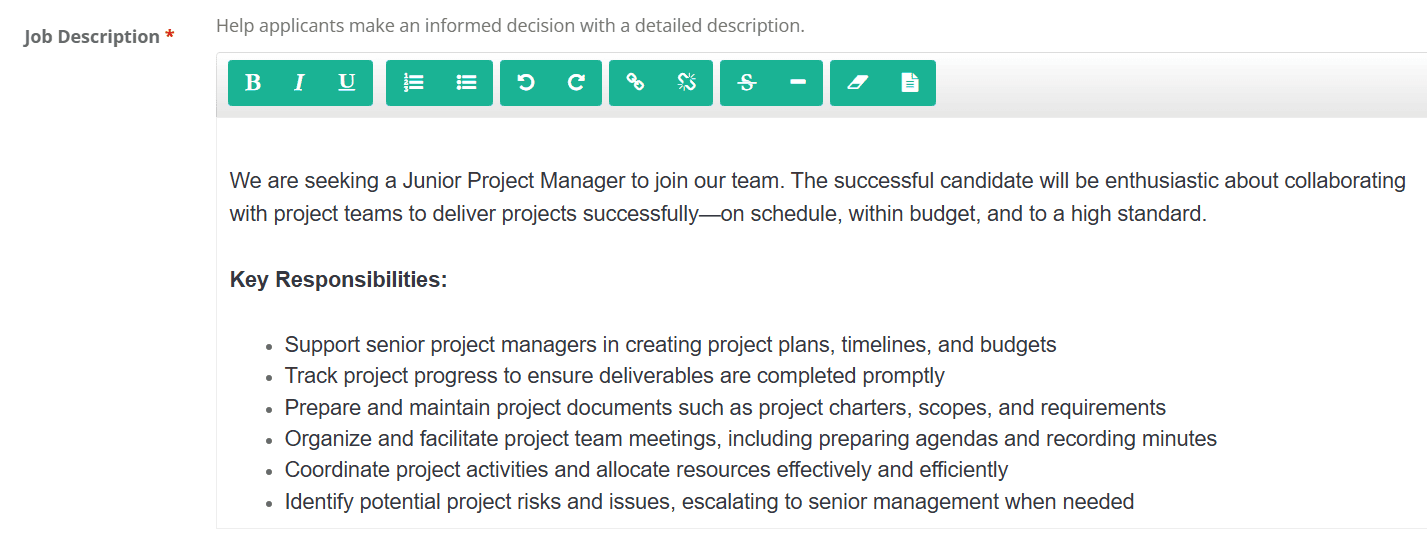Remove link with the unlink icon
1427x538 pixels.
point(686,83)
